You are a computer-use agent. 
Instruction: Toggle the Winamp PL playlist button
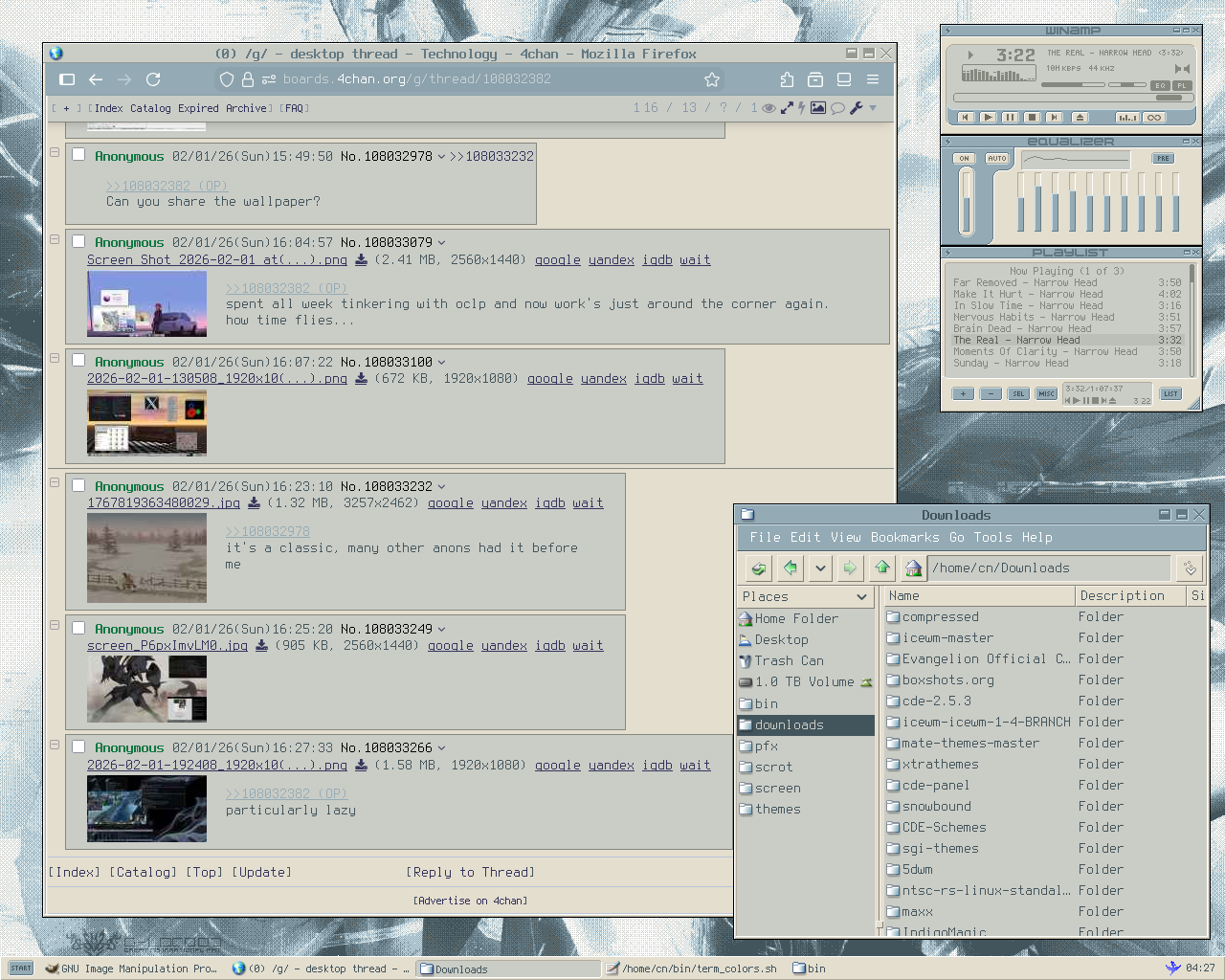coord(1182,86)
